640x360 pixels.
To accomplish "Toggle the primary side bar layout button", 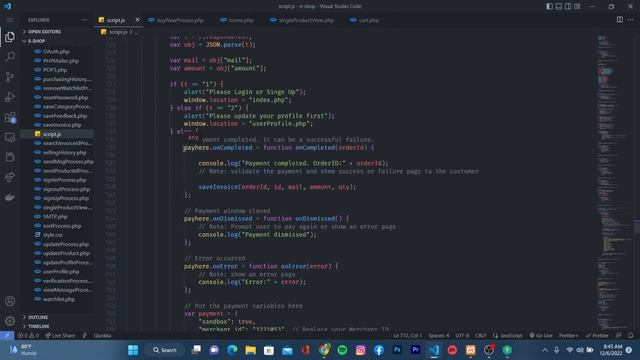I will (550, 6).
